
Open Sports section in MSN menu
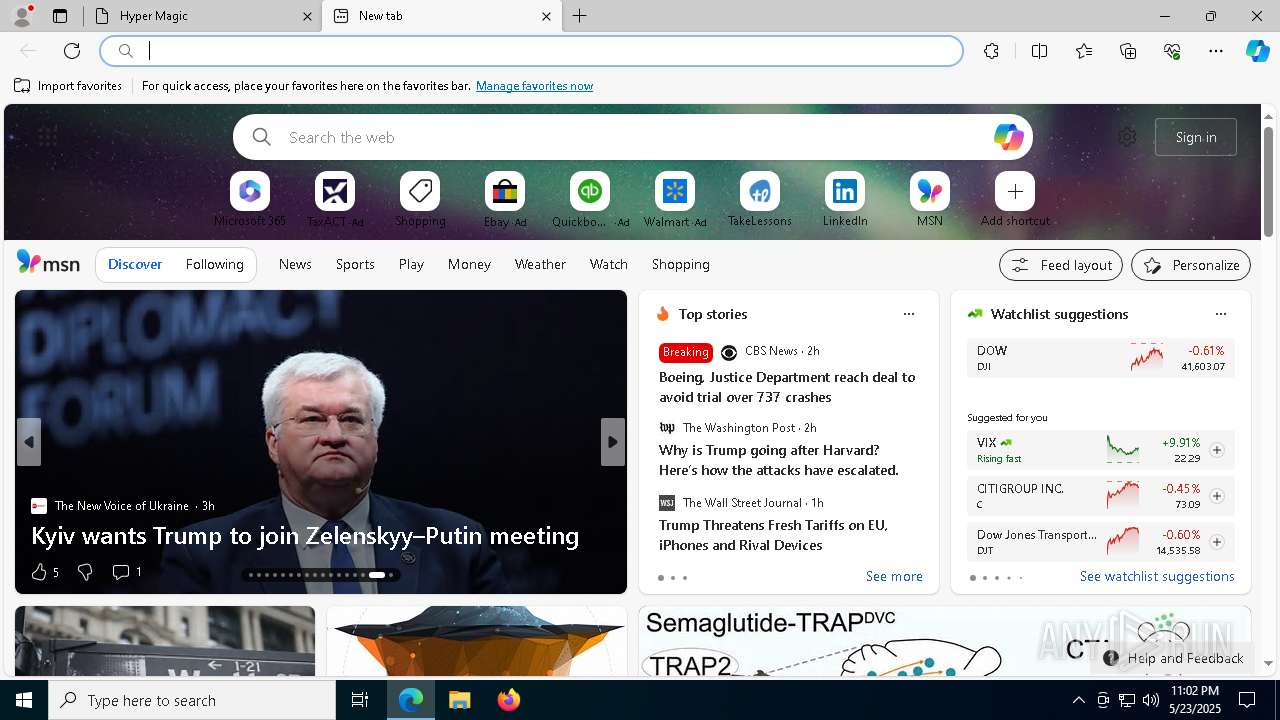[355, 264]
